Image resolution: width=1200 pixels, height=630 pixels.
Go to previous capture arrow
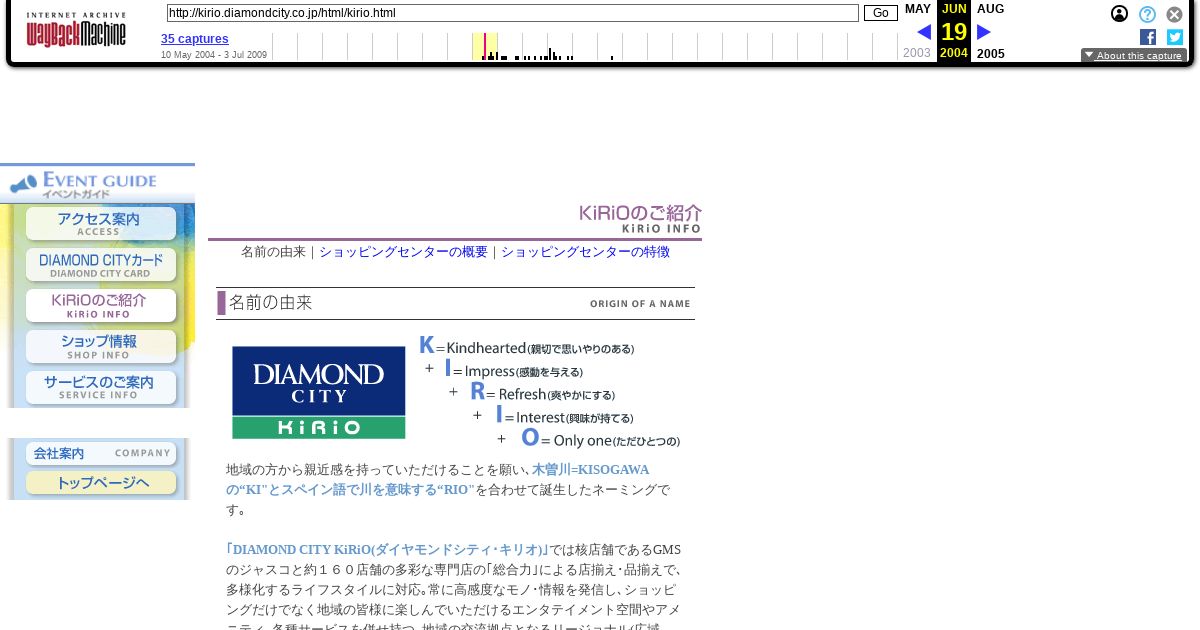pyautogui.click(x=924, y=32)
